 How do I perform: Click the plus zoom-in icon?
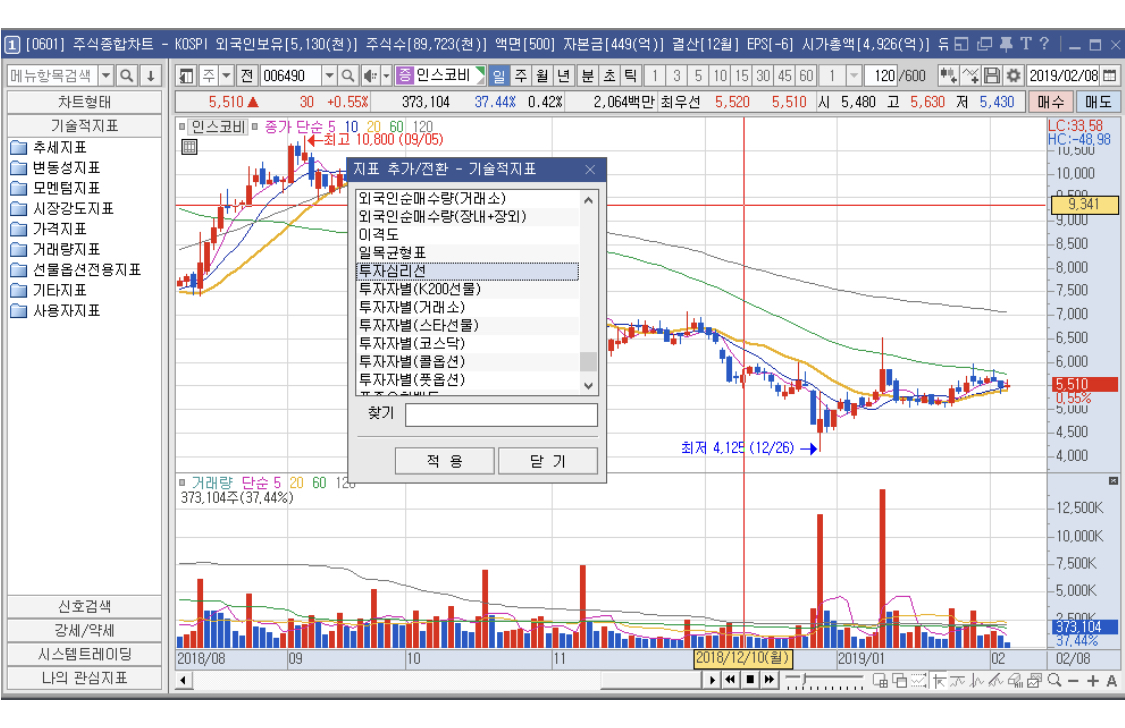tap(1093, 680)
